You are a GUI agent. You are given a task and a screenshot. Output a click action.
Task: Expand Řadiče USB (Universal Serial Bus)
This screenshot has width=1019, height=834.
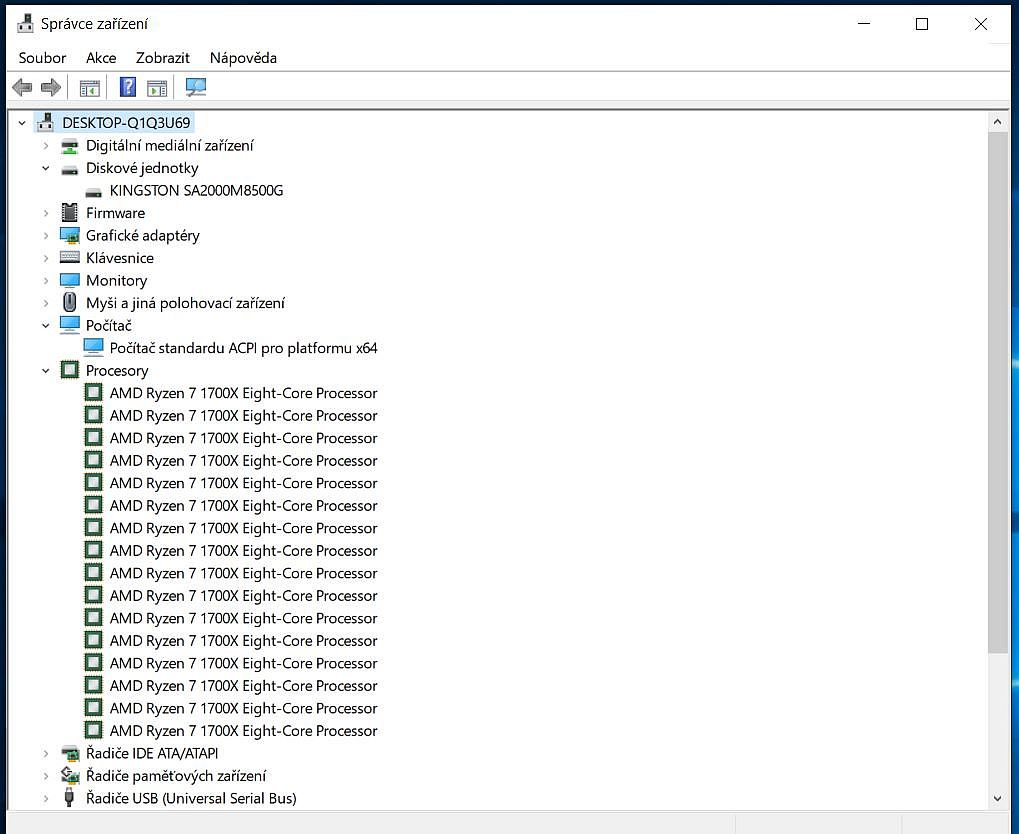[x=45, y=798]
